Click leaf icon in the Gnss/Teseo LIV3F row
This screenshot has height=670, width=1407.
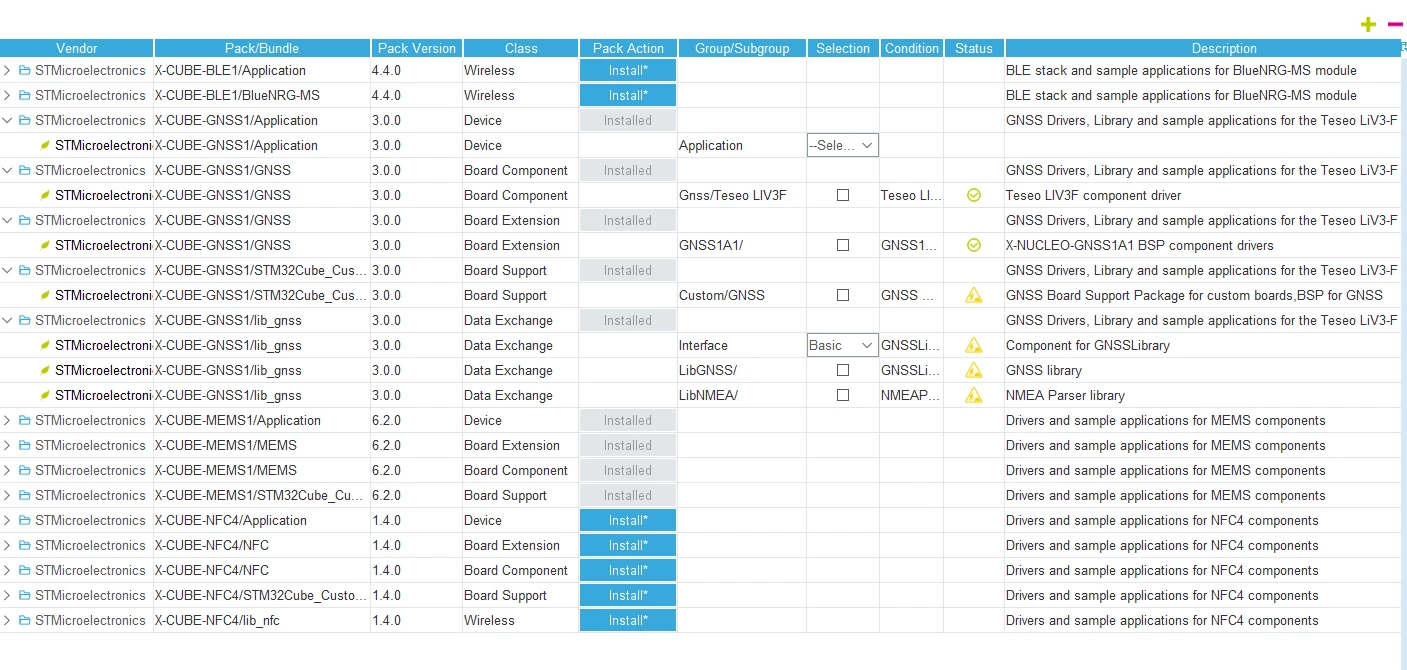coord(45,195)
